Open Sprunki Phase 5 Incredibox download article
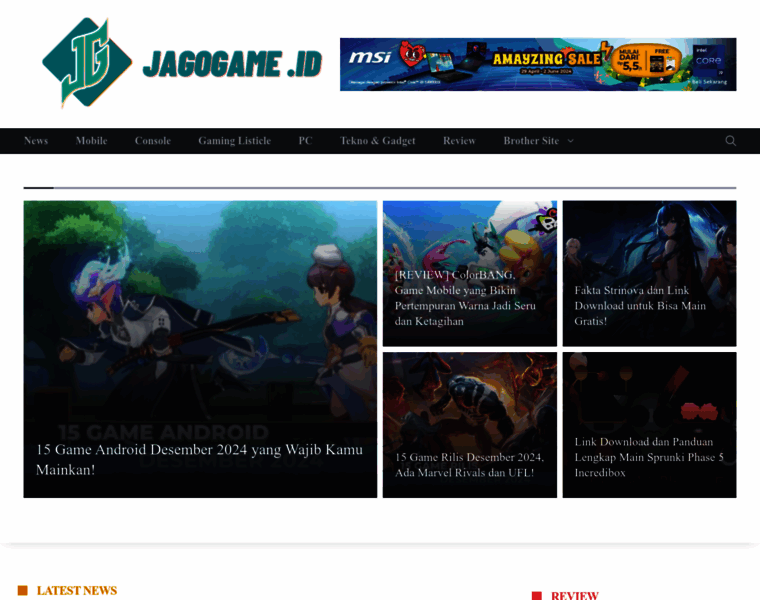760x600 pixels. (x=649, y=457)
